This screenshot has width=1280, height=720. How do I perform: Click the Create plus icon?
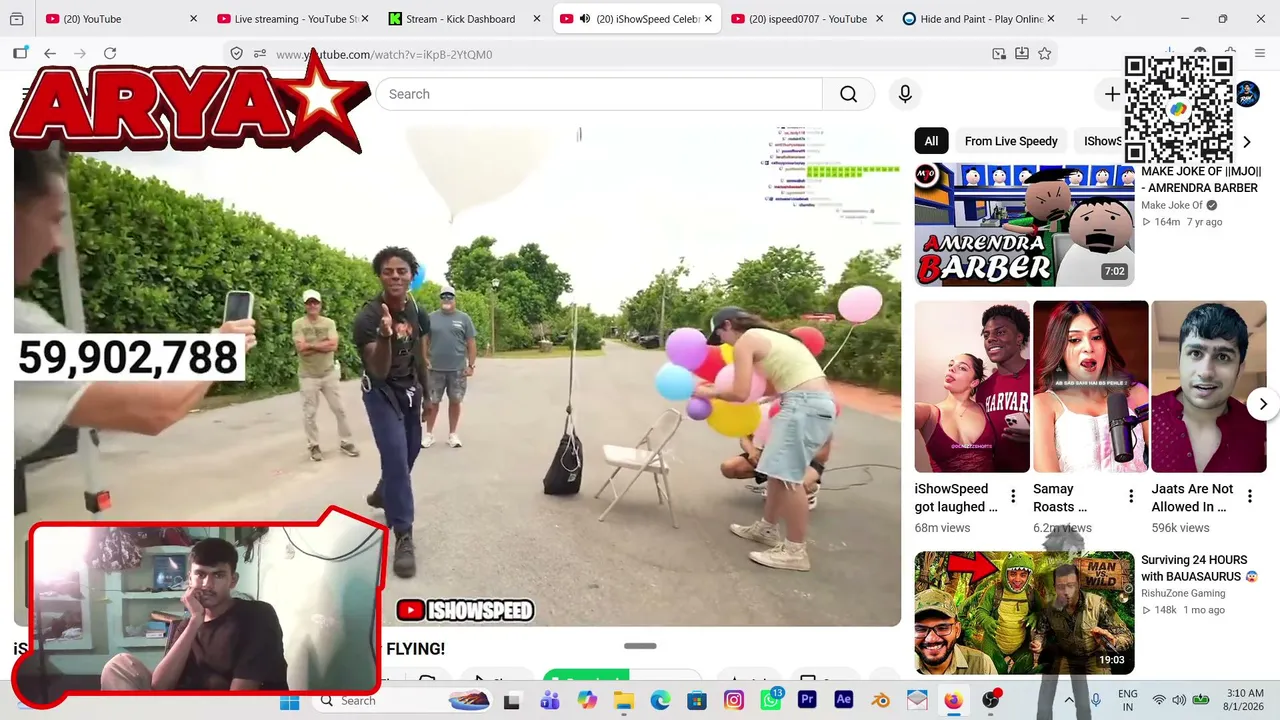1112,94
